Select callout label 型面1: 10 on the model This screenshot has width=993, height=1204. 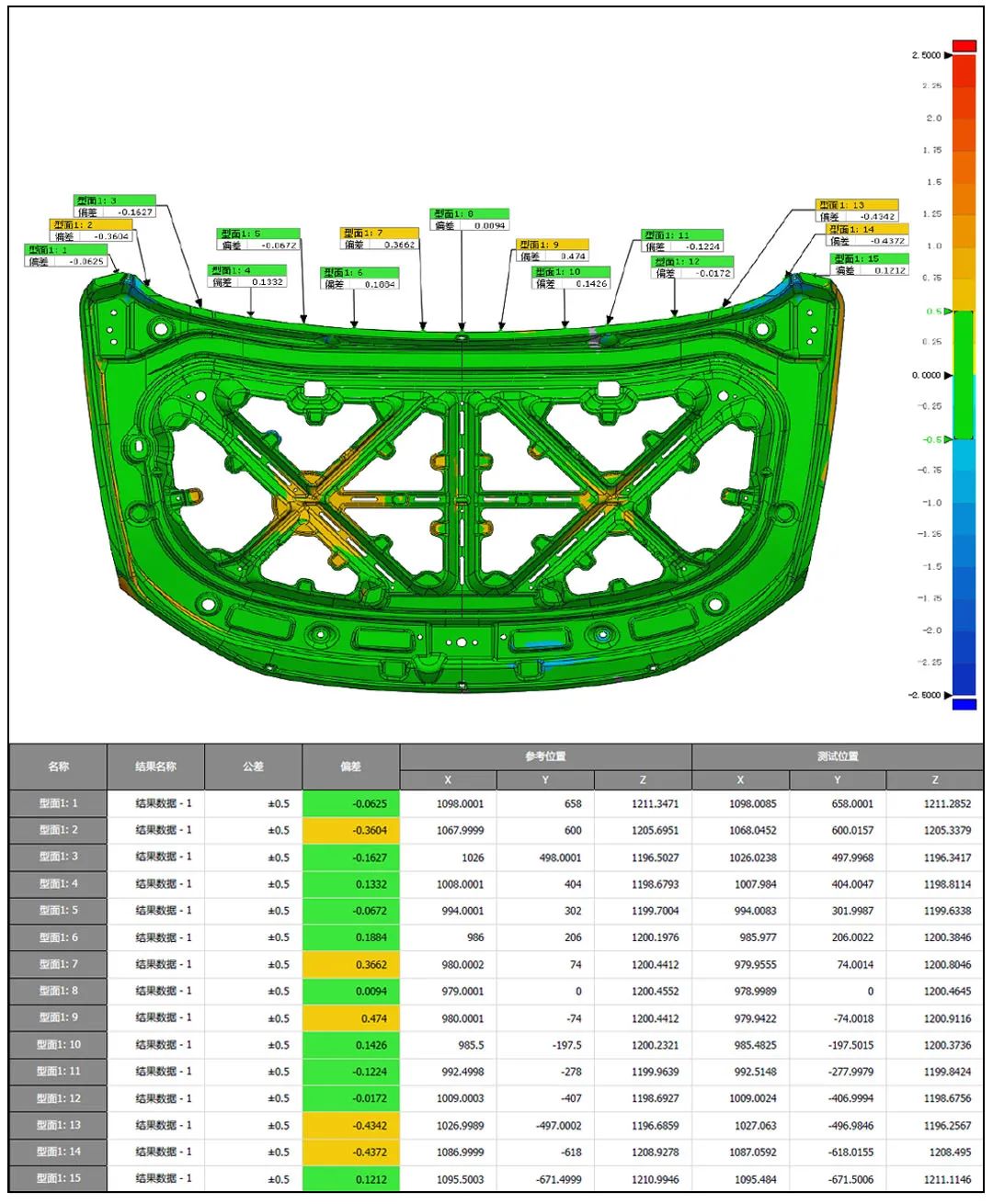click(x=572, y=272)
